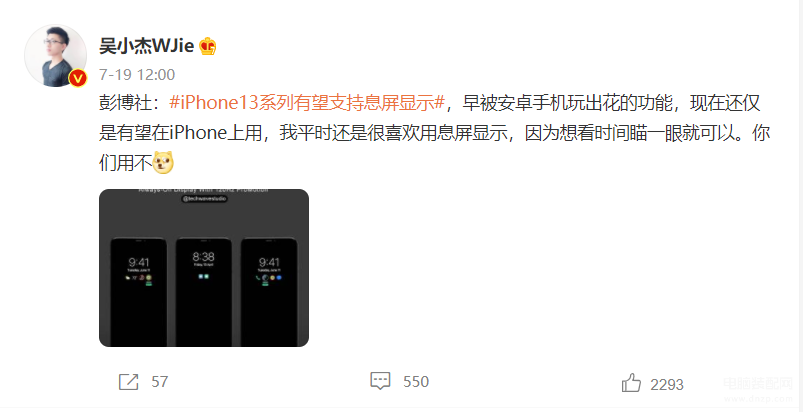Like the post with thumbs-up icon
Screen dimensions: 803x412
(631, 383)
